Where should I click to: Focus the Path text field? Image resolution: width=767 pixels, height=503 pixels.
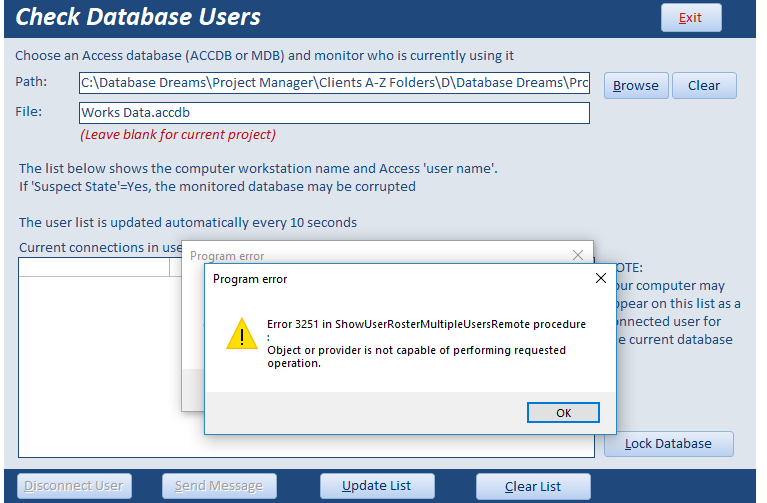point(334,84)
